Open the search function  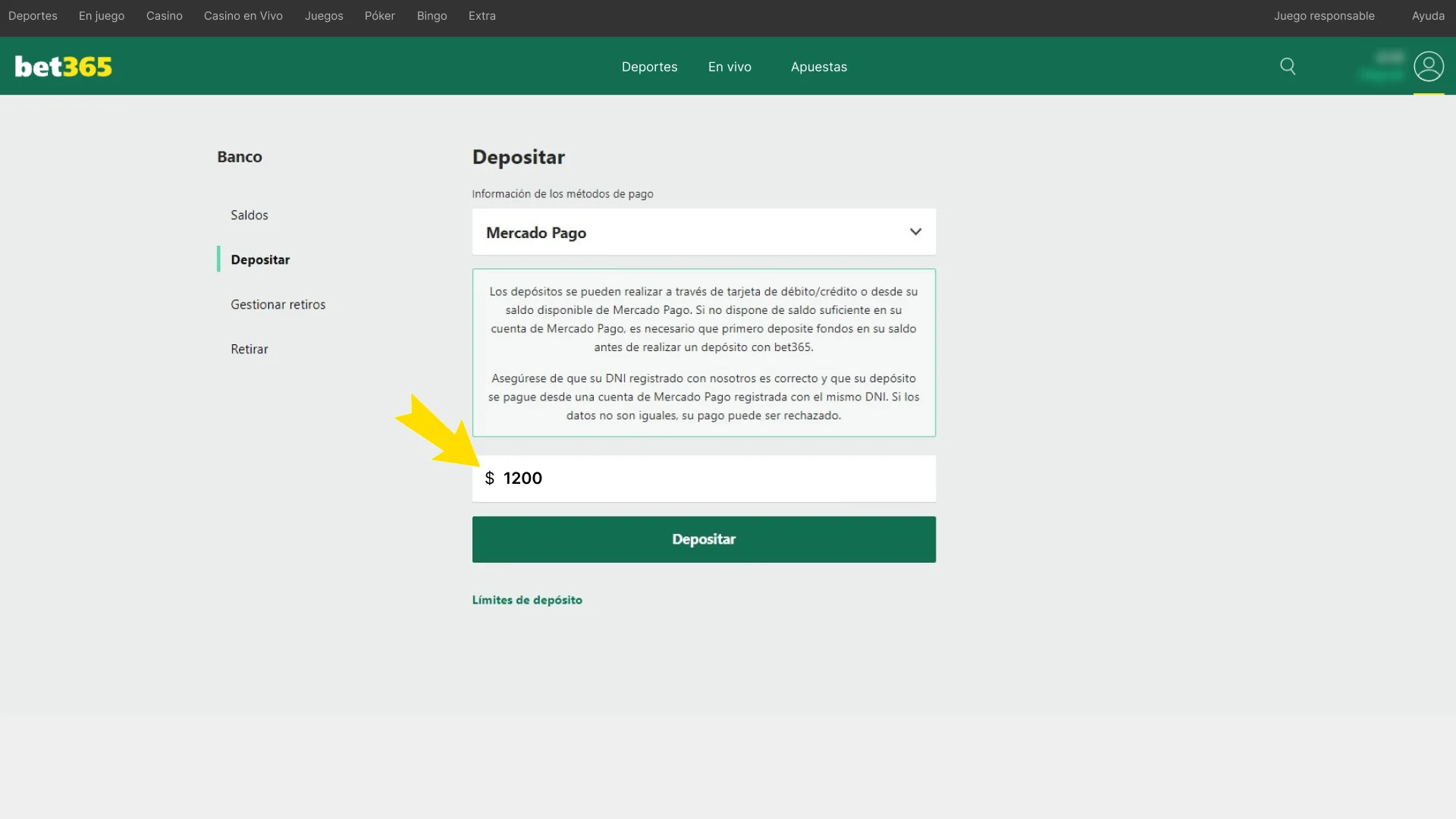pyautogui.click(x=1288, y=66)
